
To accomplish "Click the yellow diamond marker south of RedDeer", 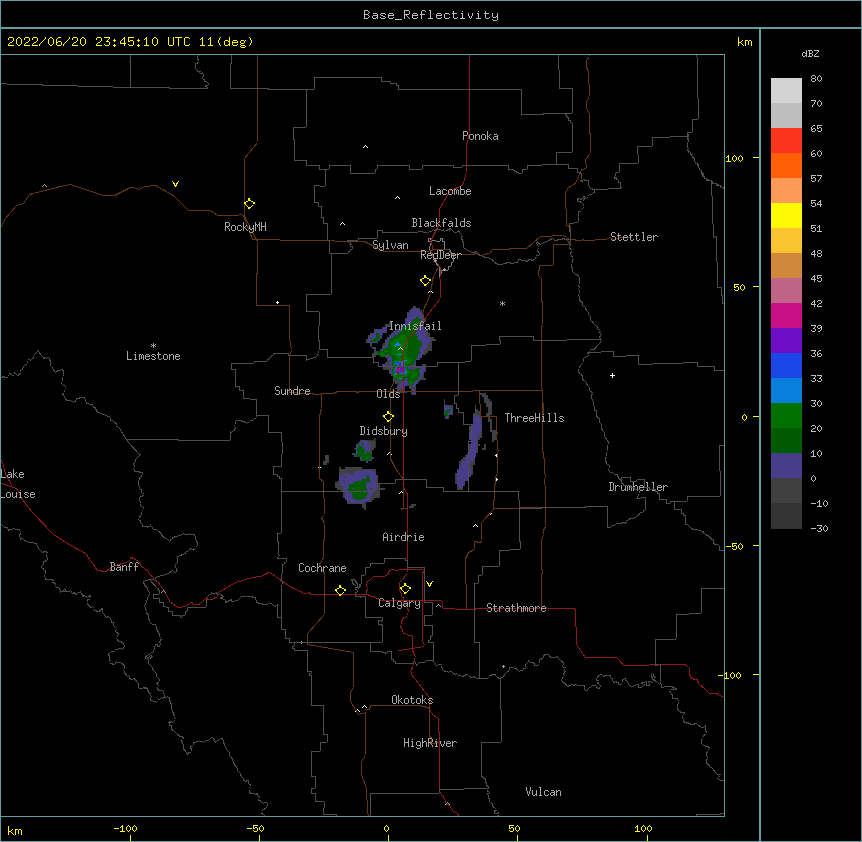I will click(x=426, y=281).
